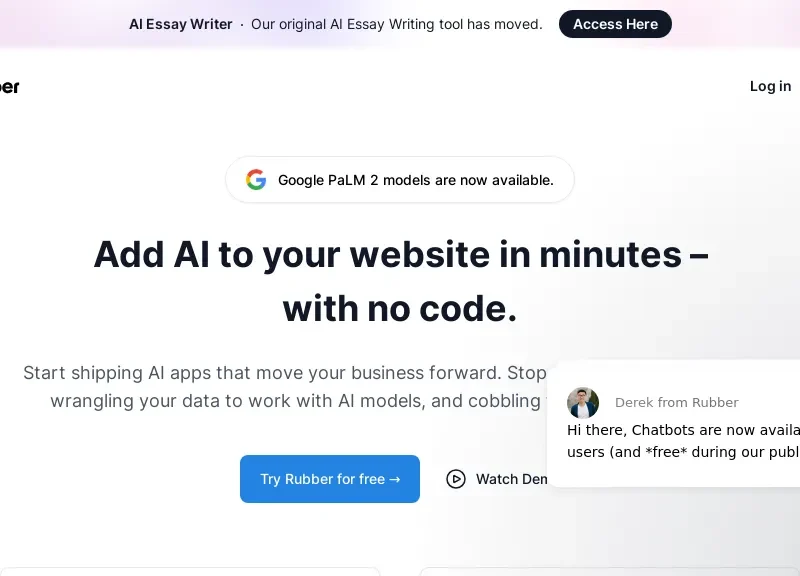The width and height of the screenshot is (800, 576).
Task: Open Derek's avatar photo in chat popup
Action: click(x=583, y=403)
